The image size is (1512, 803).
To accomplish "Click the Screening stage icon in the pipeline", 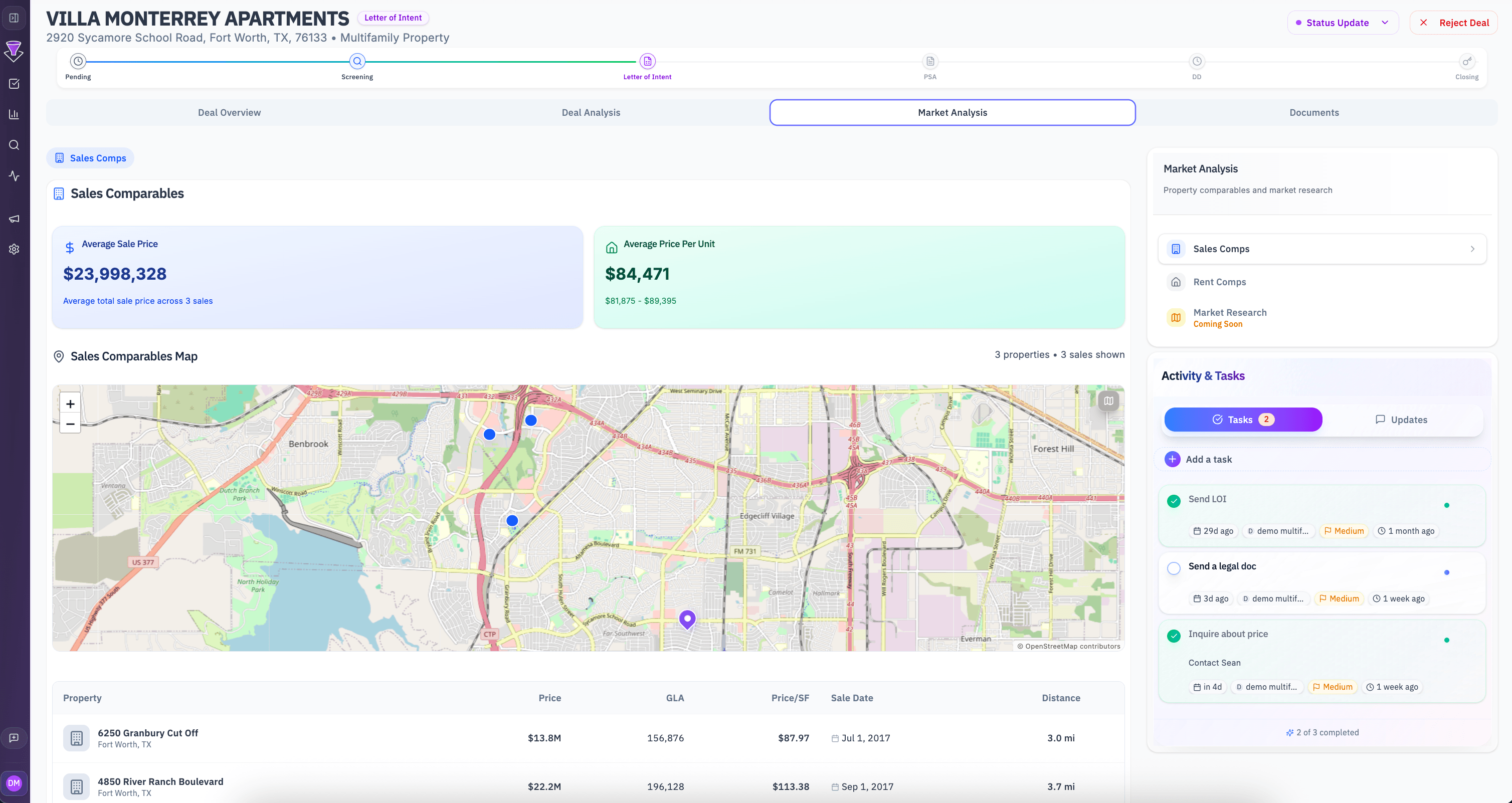I will click(357, 61).
